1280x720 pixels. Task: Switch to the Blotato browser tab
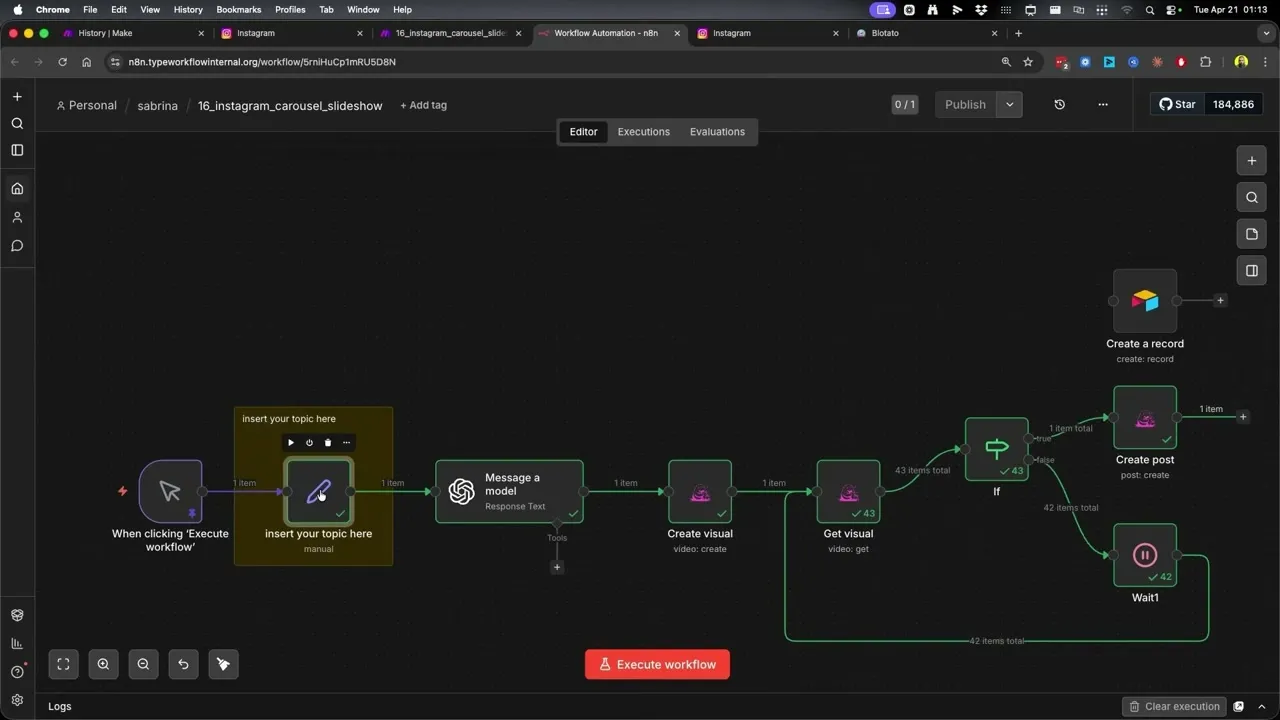927,33
